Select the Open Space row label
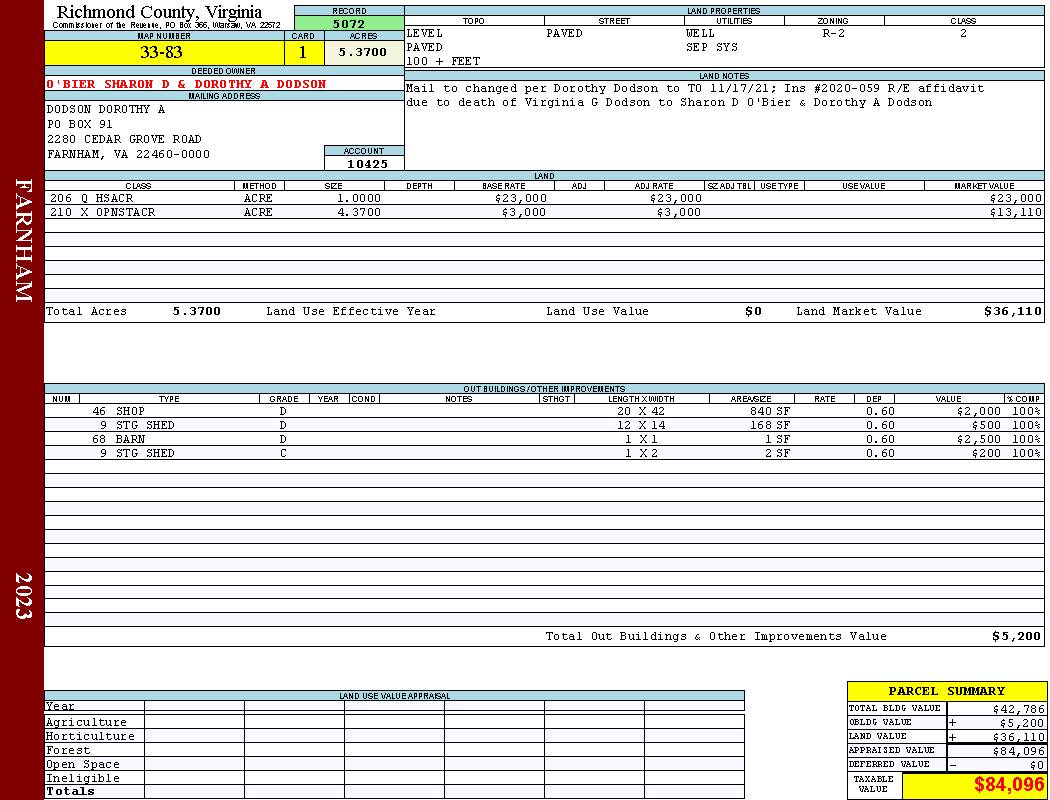The width and height of the screenshot is (1050, 800). coord(82,765)
